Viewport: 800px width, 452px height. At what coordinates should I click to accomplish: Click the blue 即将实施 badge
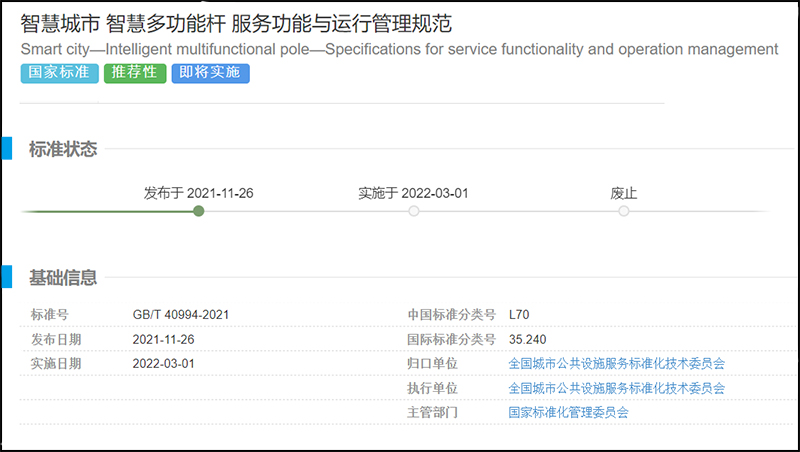click(210, 73)
